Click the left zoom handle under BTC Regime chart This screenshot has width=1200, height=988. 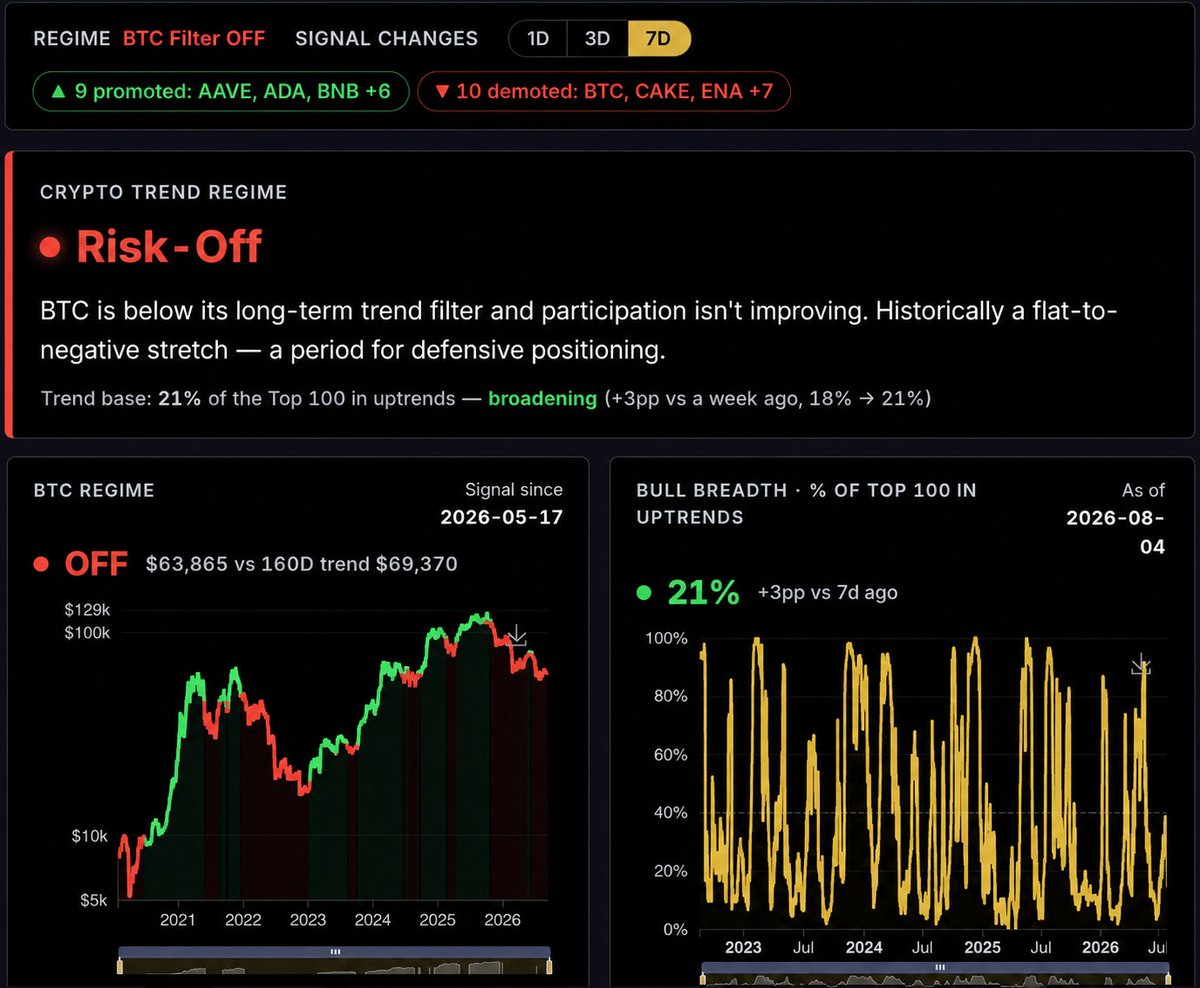click(121, 966)
